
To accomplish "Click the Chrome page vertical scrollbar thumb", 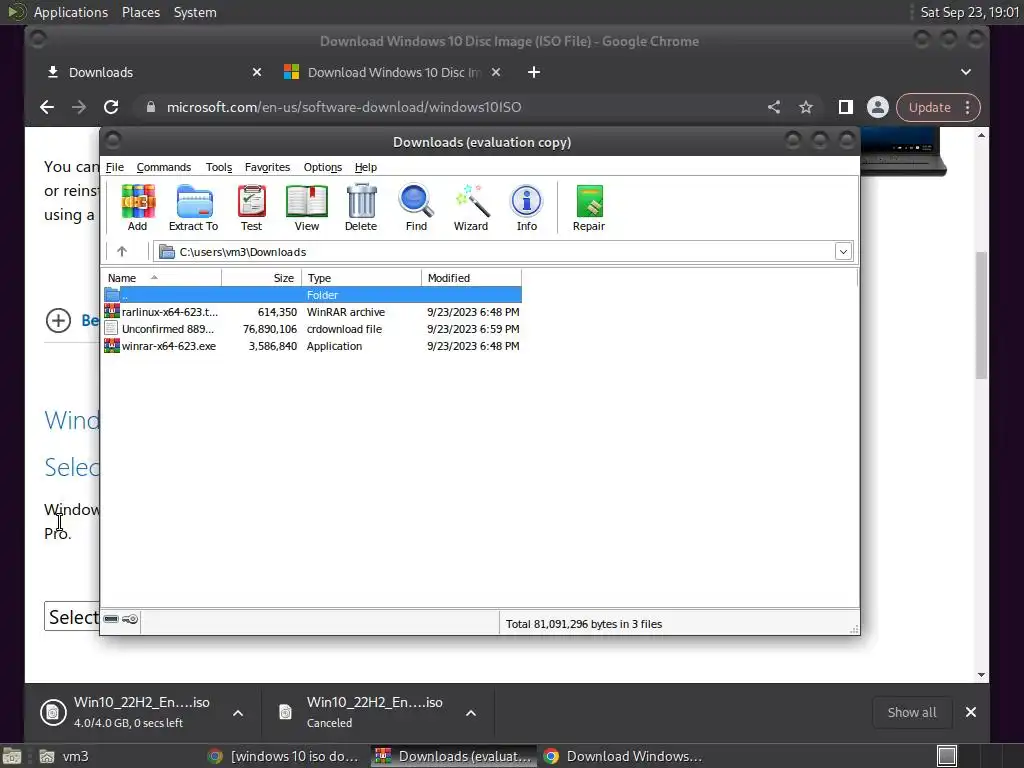I will (981, 315).
